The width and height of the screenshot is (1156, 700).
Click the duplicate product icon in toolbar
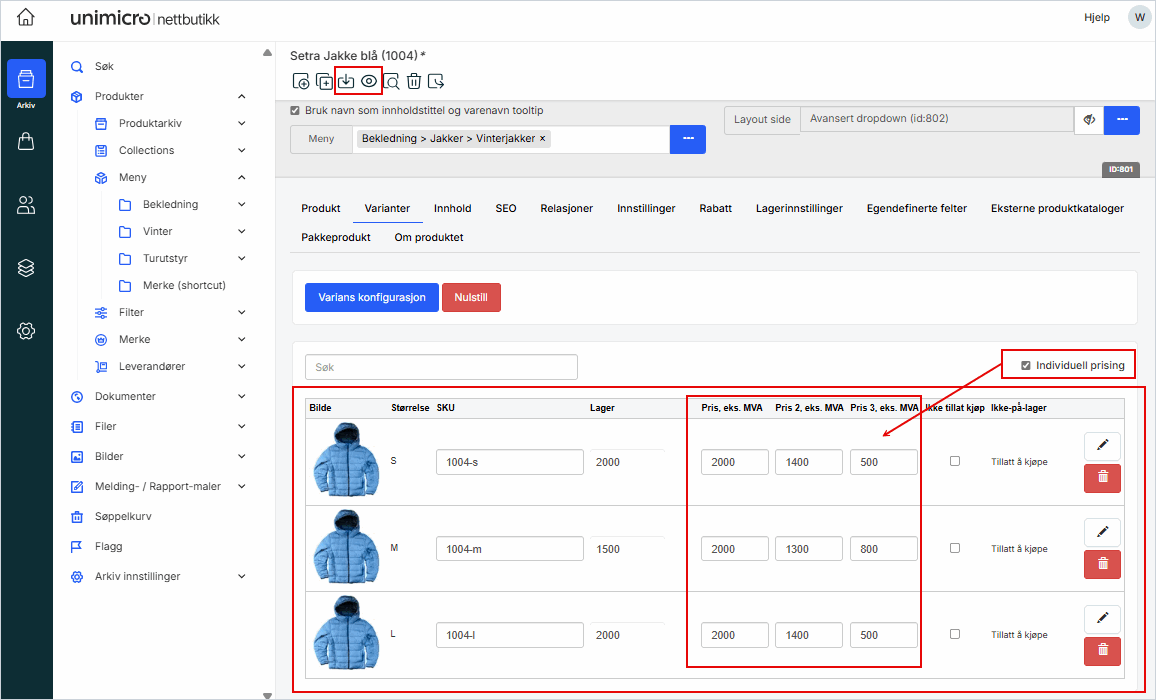tap(324, 81)
